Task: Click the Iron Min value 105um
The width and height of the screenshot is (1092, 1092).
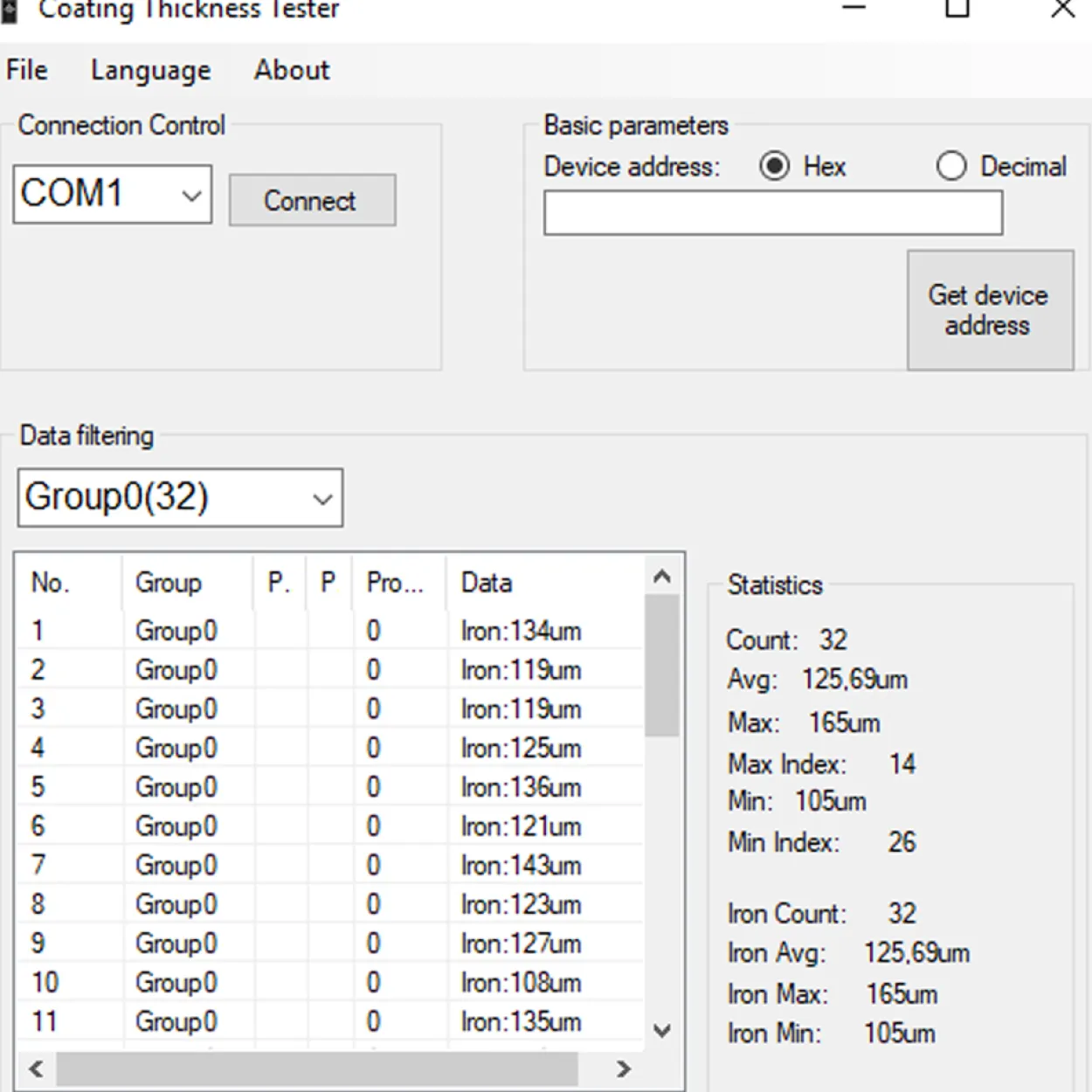Action: point(900,1033)
